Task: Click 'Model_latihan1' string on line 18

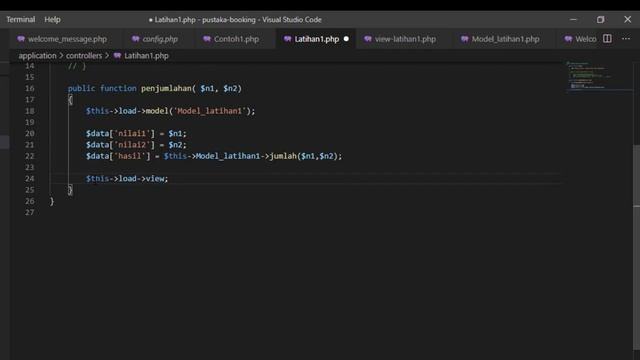Action: click(210, 111)
